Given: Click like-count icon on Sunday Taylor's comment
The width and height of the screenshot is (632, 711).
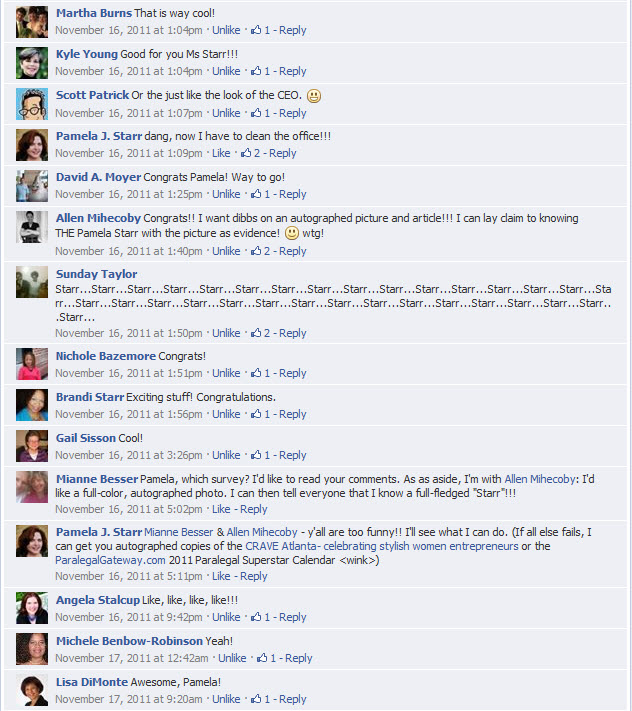Looking at the screenshot, I should click(x=256, y=333).
